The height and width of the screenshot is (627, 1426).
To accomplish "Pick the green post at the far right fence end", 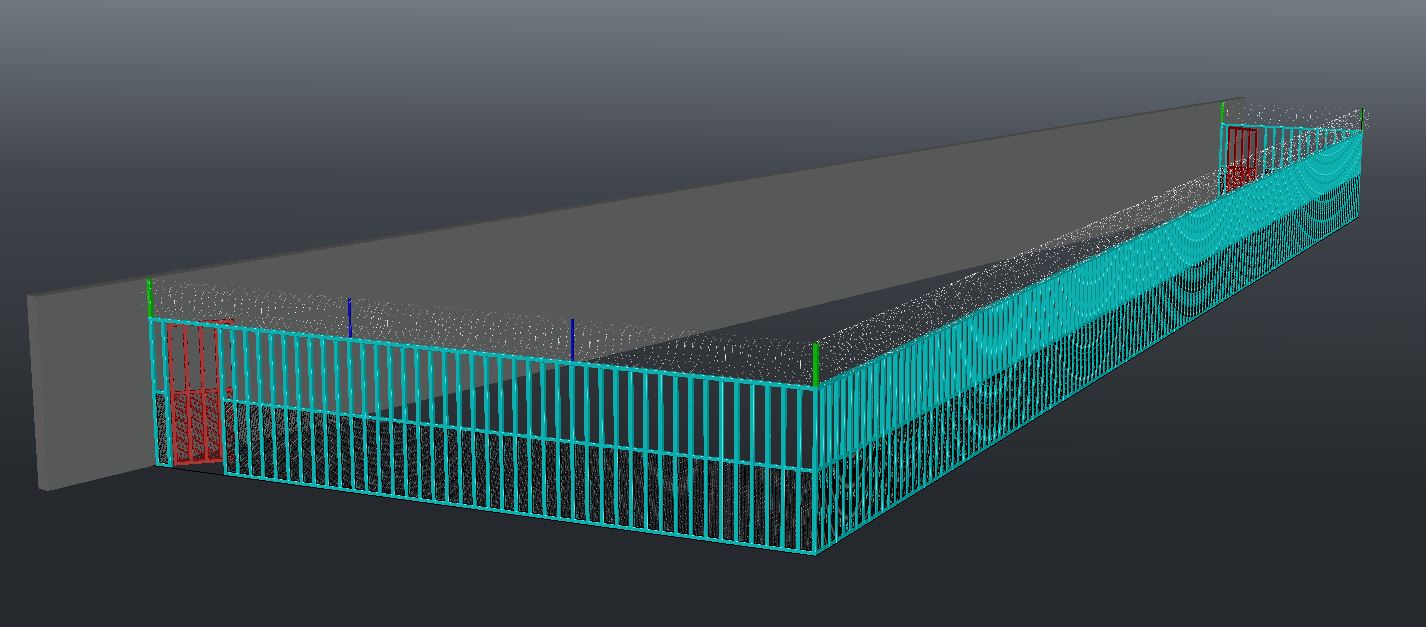I will tap(1362, 119).
